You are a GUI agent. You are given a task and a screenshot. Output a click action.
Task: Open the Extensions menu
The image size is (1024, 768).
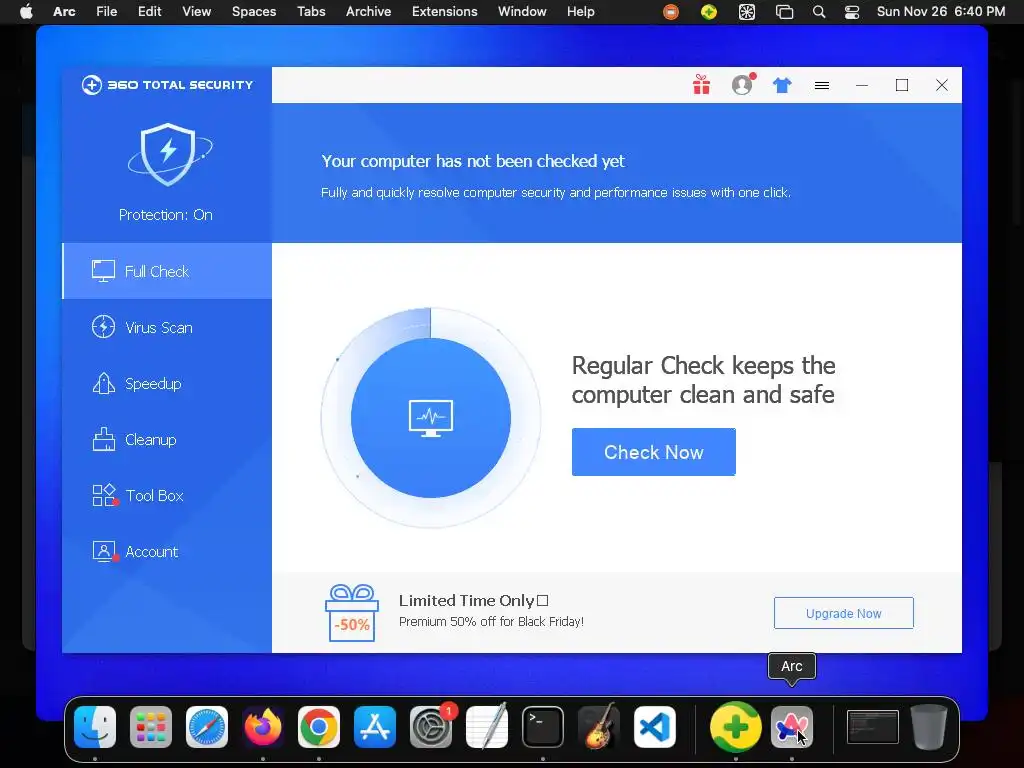[x=445, y=12]
